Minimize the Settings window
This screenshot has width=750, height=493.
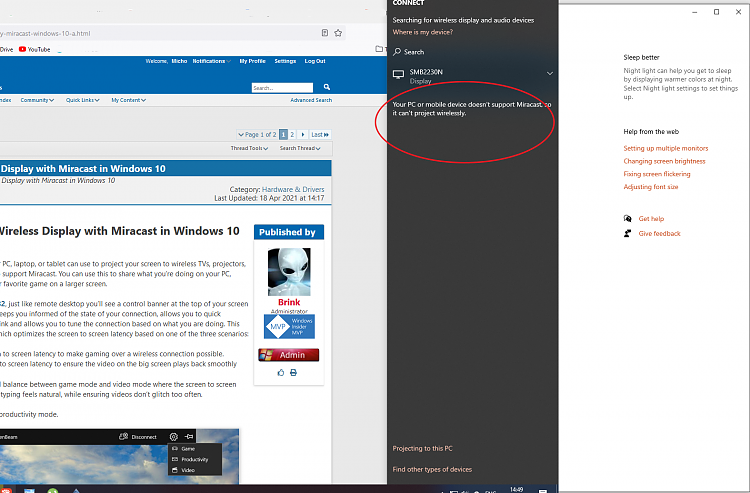tap(695, 12)
